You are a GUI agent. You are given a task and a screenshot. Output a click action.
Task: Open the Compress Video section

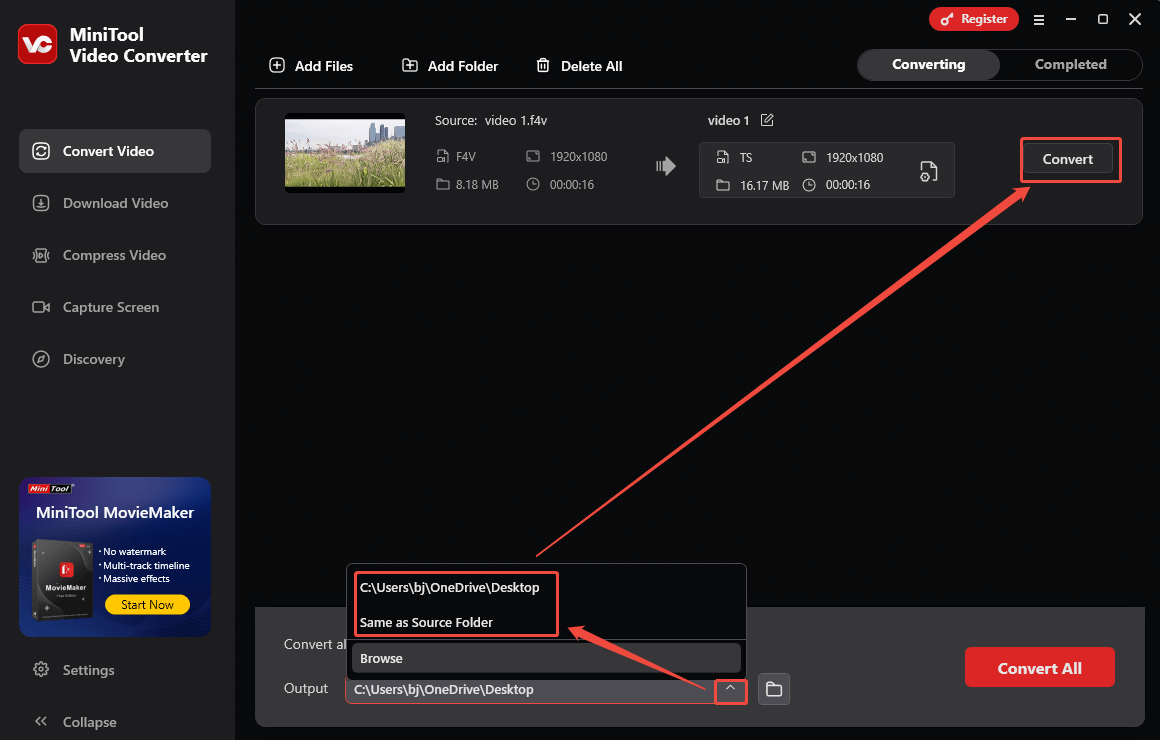pyautogui.click(x=115, y=255)
